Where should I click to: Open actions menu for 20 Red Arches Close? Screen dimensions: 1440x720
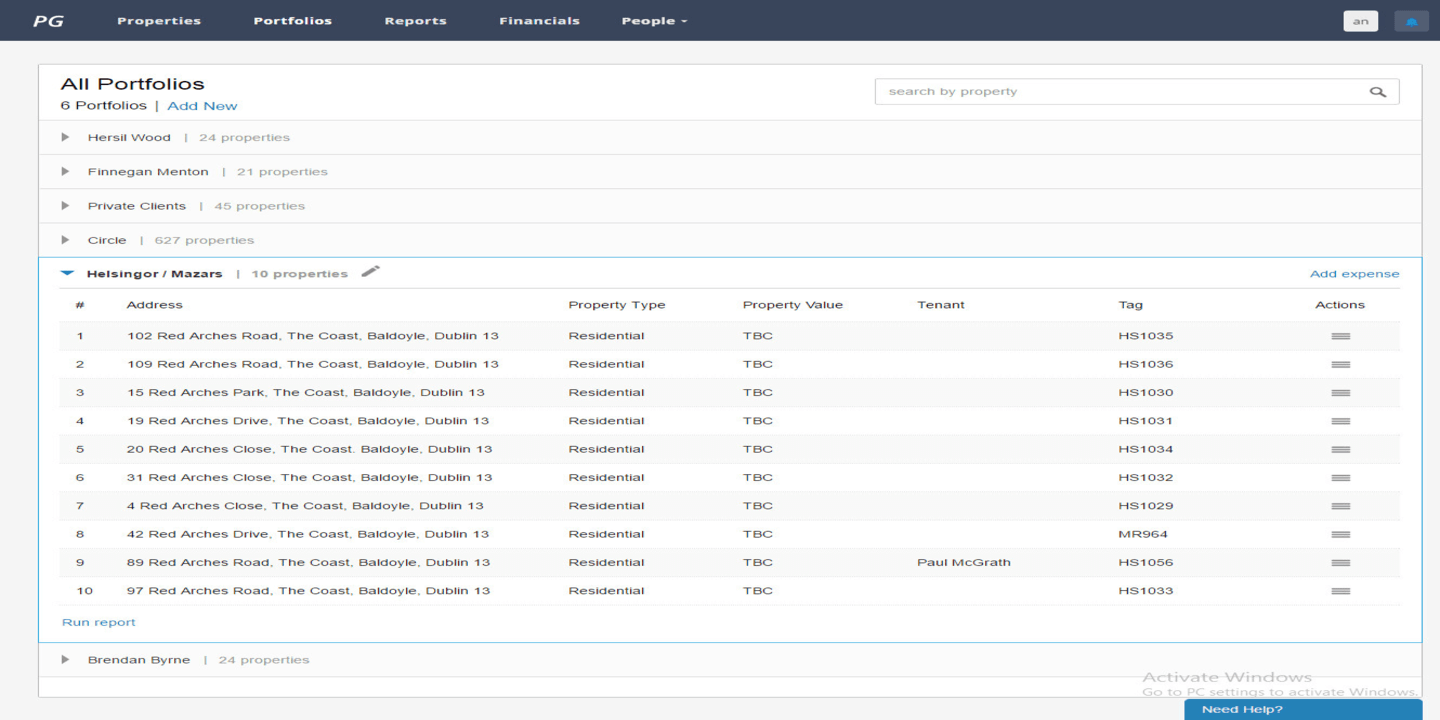point(1340,449)
